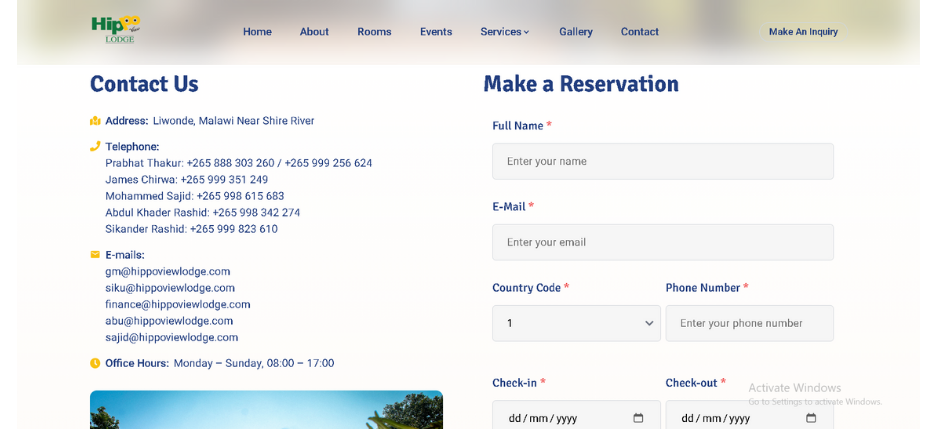Screen dimensions: 937x429
Task: Click the lodge photo thumbnail
Action: point(266,410)
